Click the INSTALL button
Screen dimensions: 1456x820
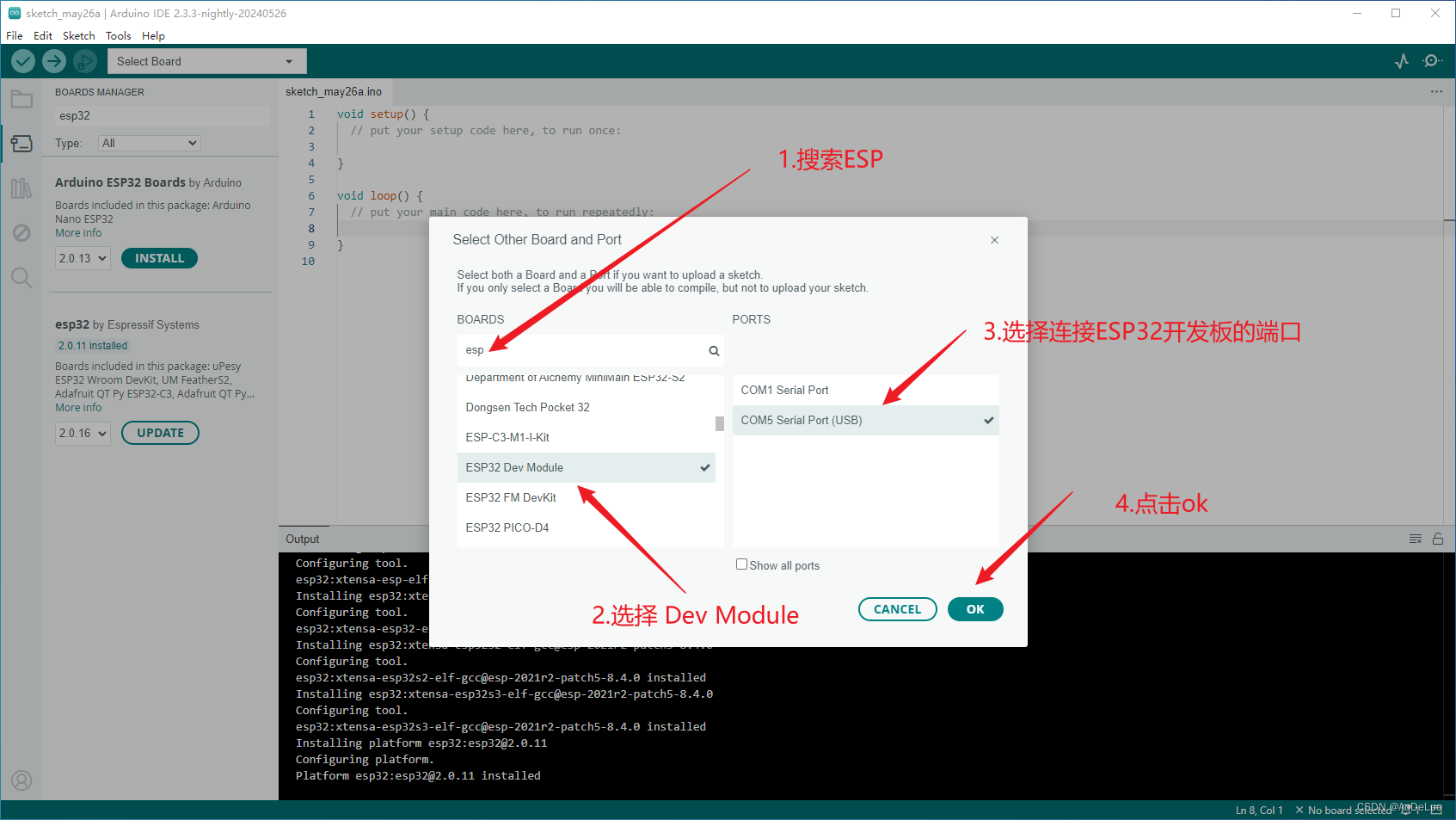tap(159, 258)
